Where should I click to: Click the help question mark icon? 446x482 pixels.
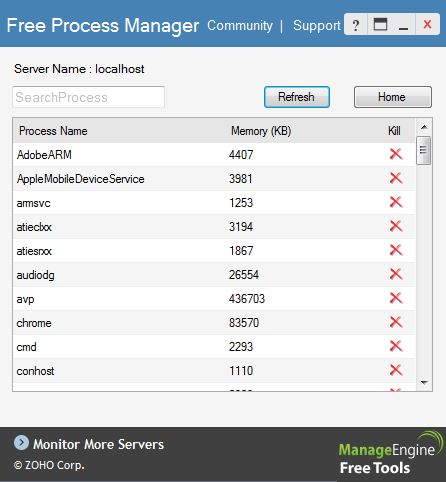tap(356, 25)
